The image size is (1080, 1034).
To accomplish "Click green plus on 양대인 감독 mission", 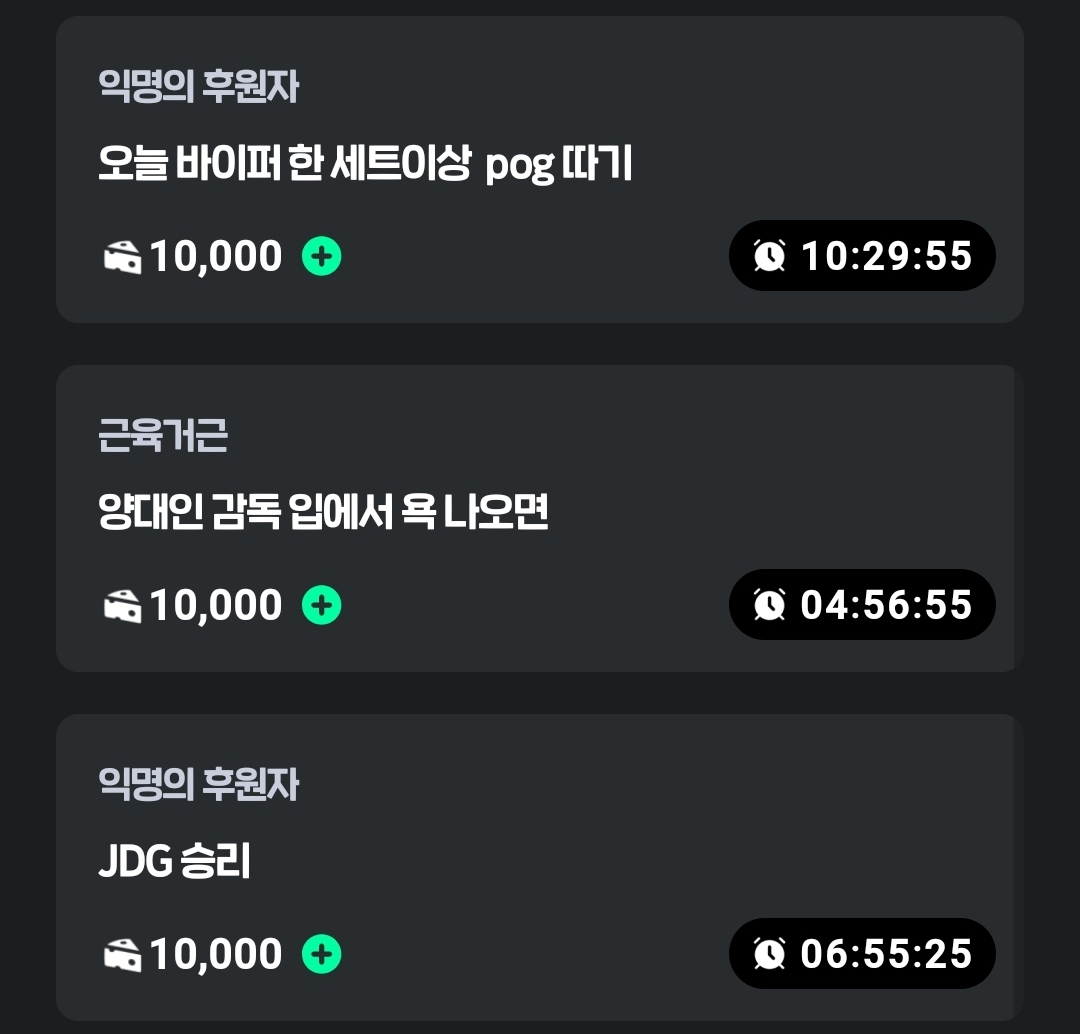I will tap(322, 606).
